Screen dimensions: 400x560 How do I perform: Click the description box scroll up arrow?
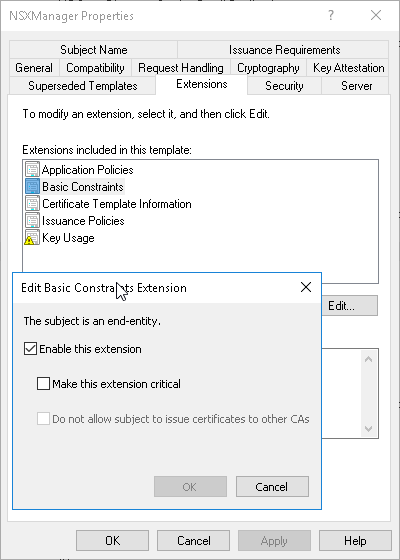point(369,359)
